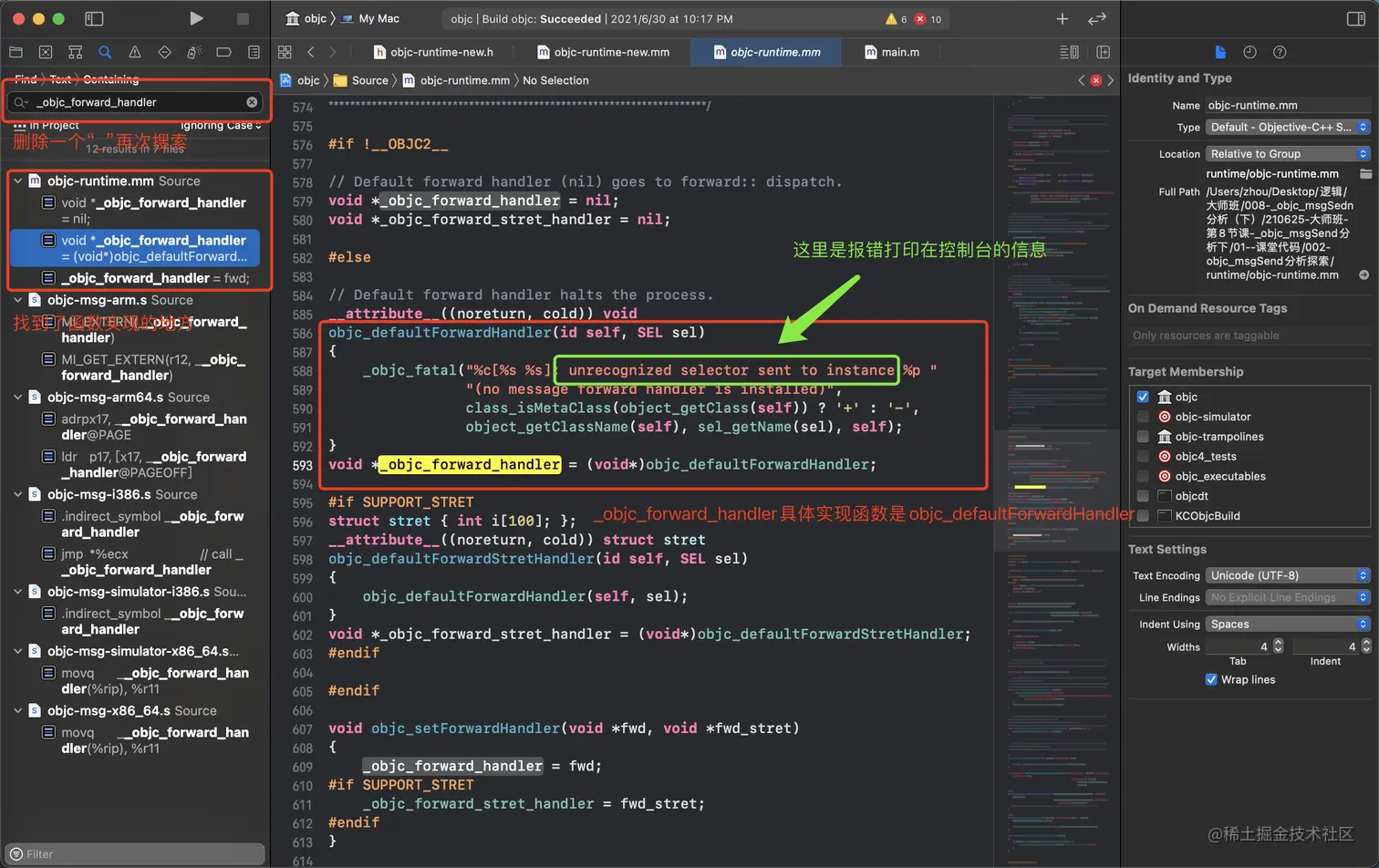The image size is (1379, 868).
Task: Open the Text Encoding dropdown
Action: pyautogui.click(x=1288, y=575)
